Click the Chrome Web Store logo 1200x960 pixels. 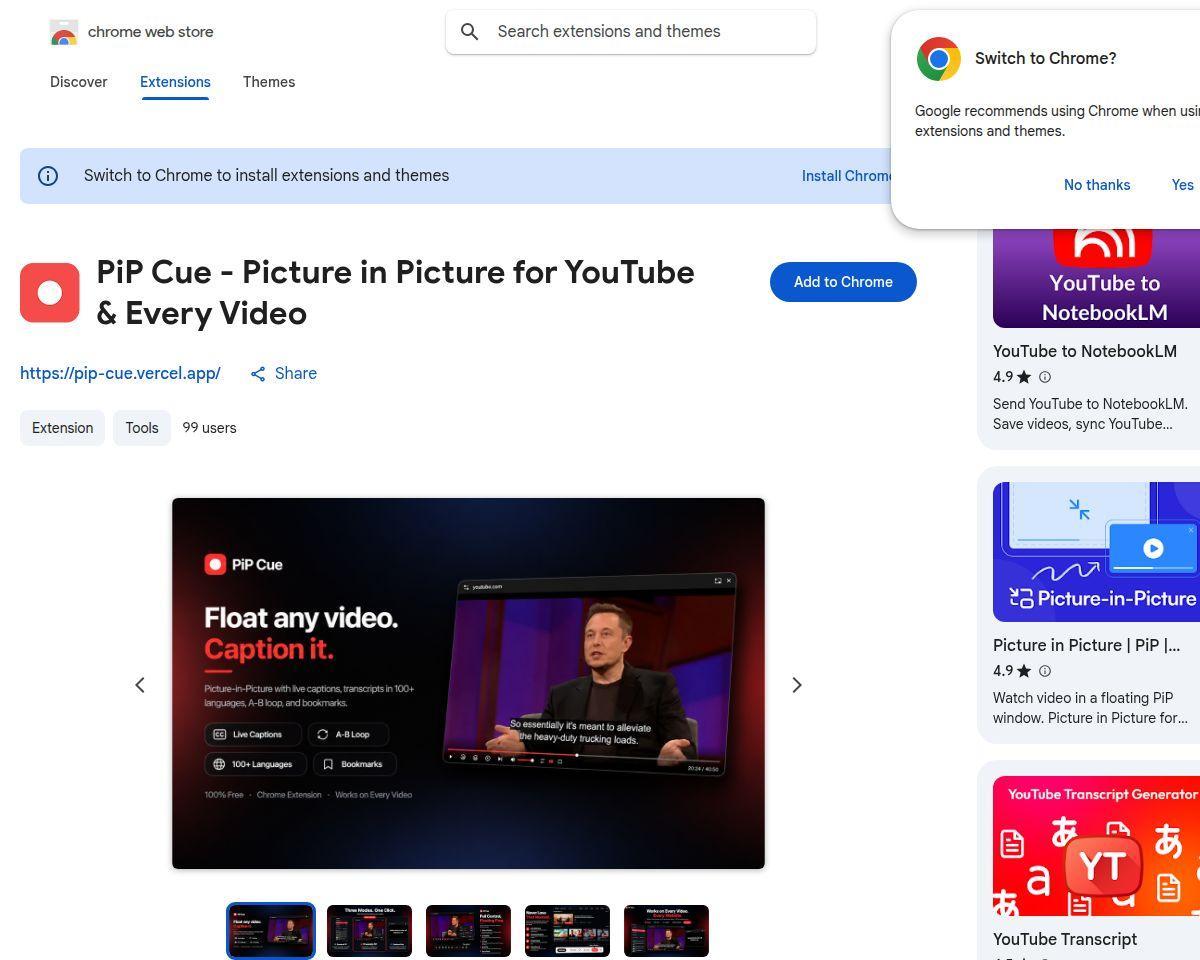64,32
